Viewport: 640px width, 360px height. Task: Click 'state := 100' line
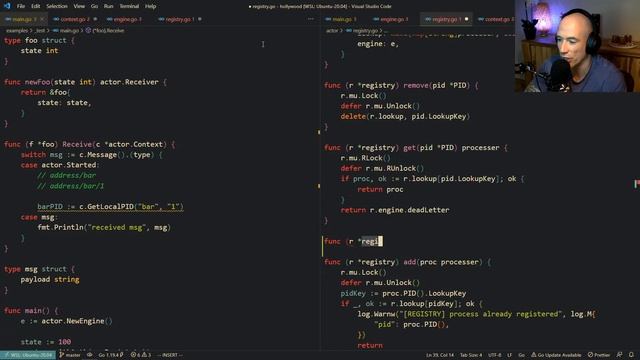46,342
